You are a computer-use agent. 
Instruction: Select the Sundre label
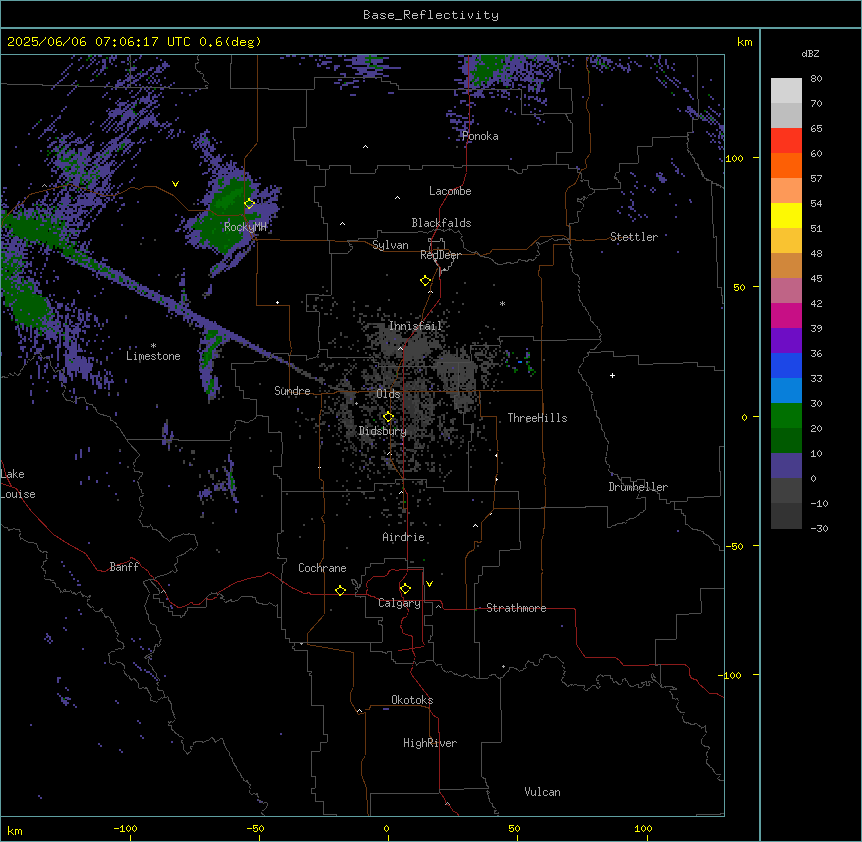click(292, 391)
